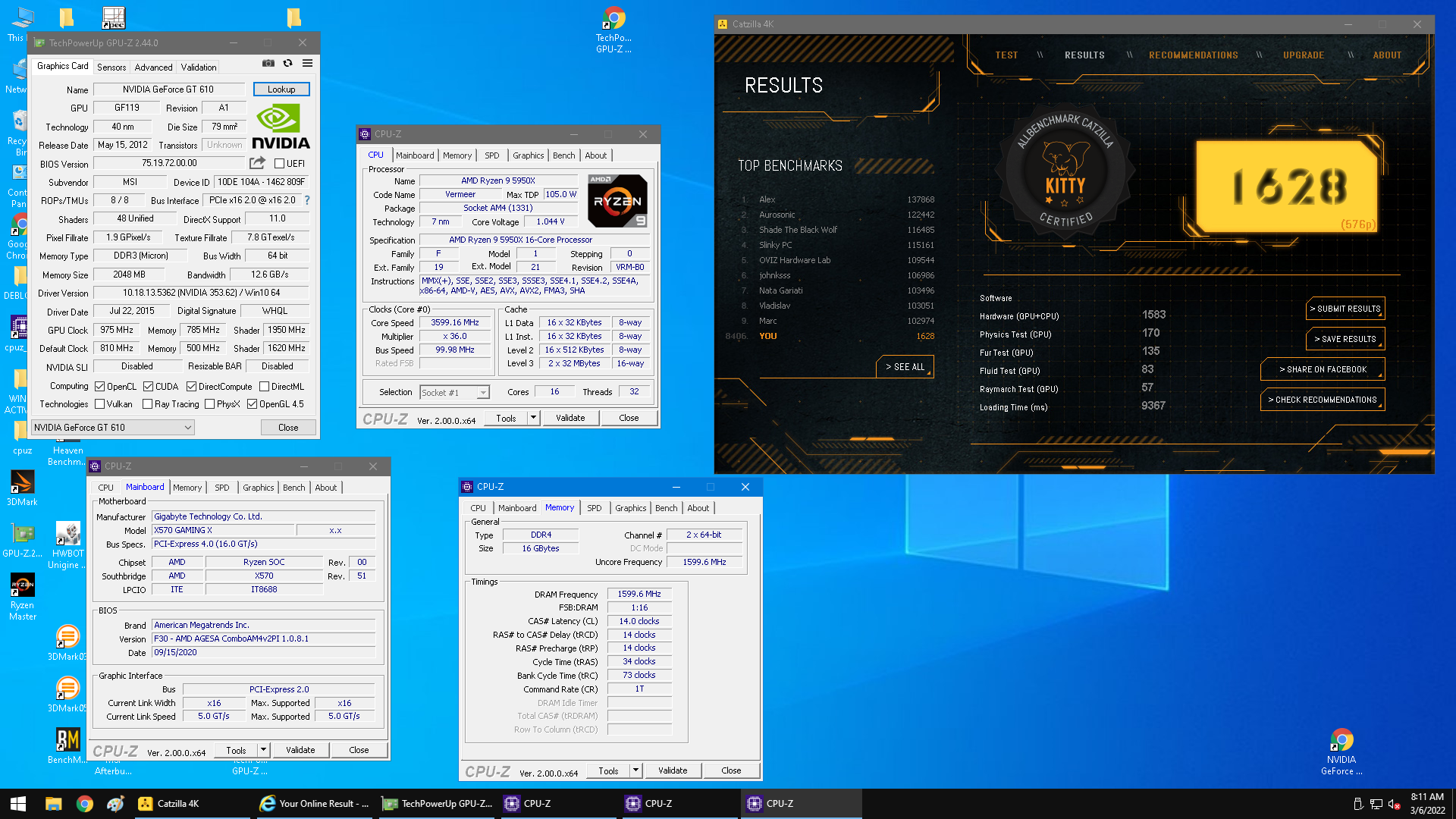Toggle the Ray Tracing checkbox
The width and height of the screenshot is (1456, 819).
[147, 404]
